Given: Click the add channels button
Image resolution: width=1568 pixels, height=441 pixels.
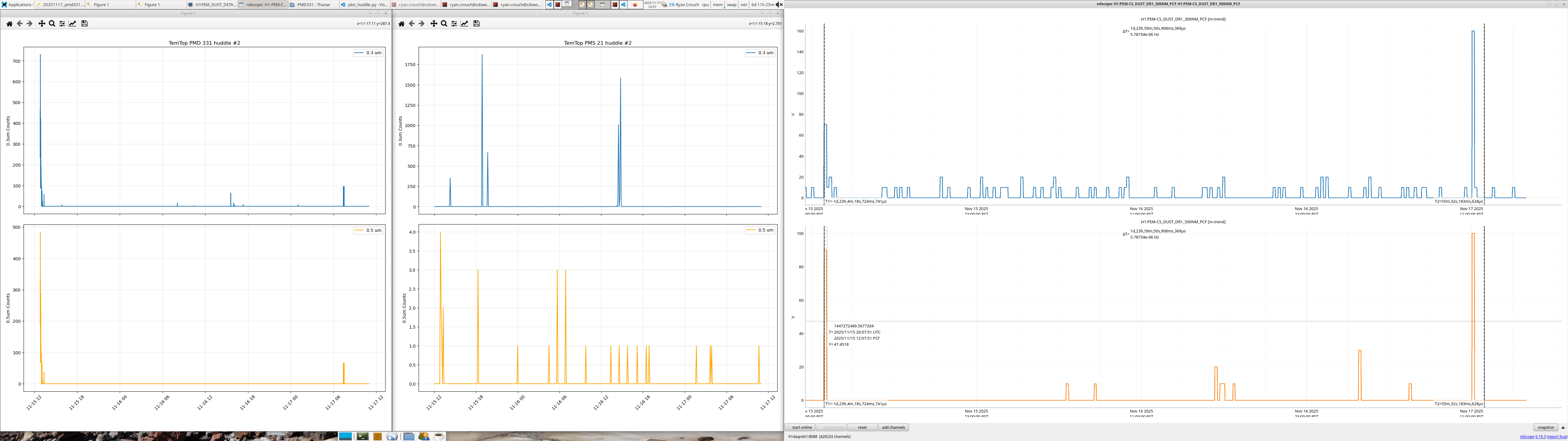Looking at the screenshot, I should [x=893, y=428].
